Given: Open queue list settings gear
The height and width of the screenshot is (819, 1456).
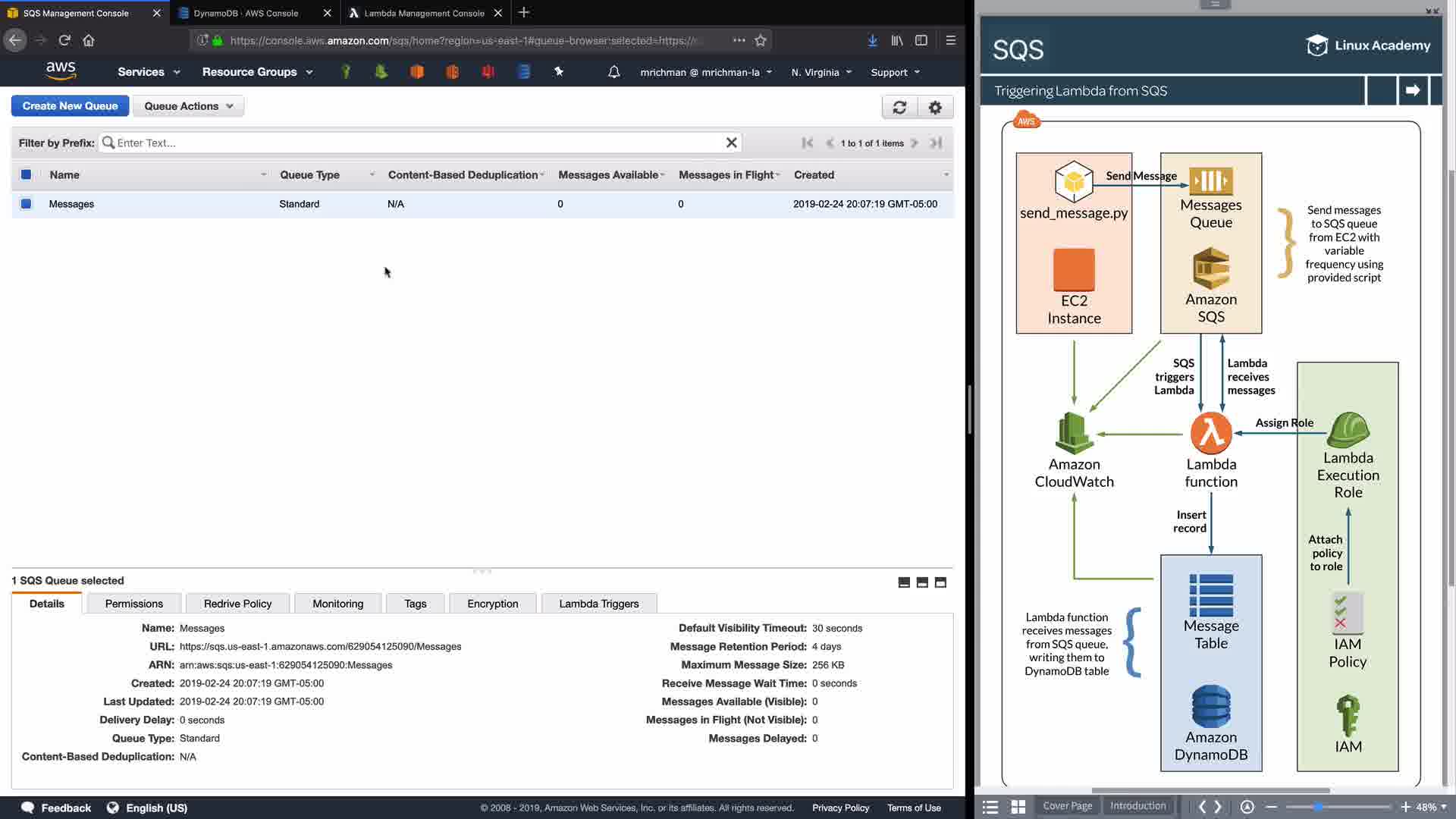Looking at the screenshot, I should (935, 108).
